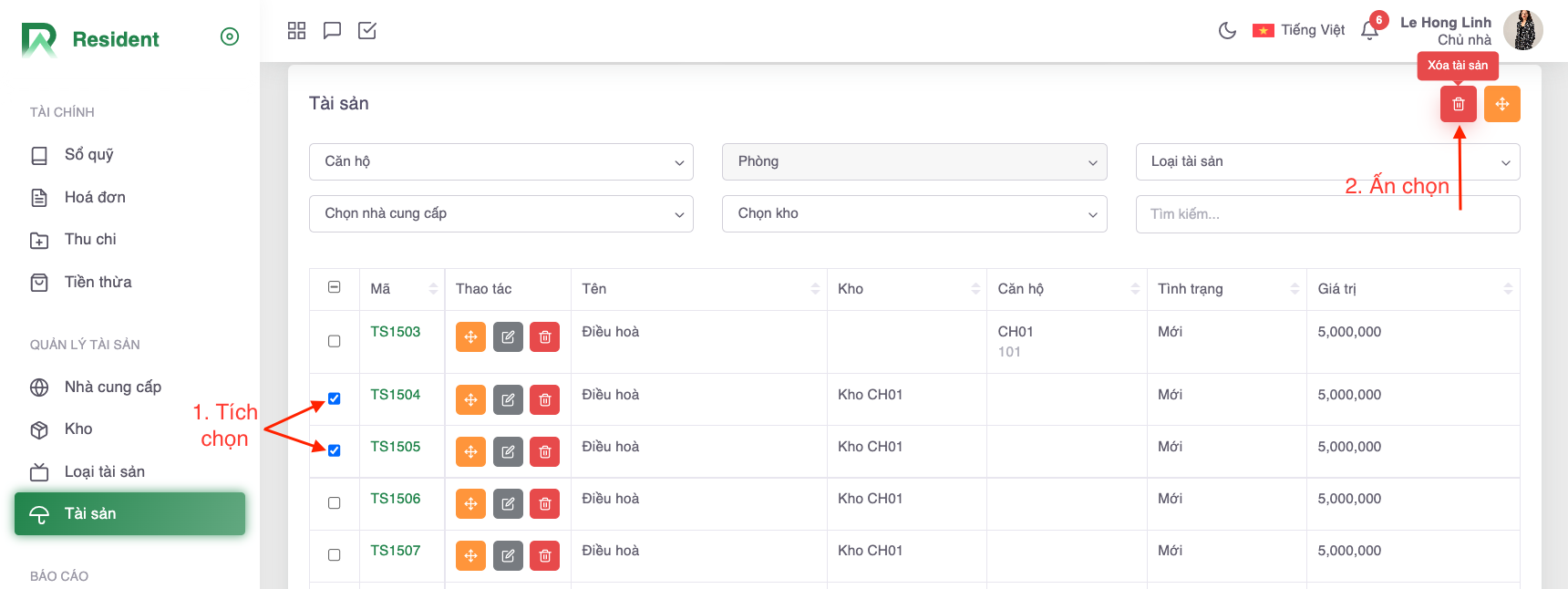This screenshot has width=1568, height=589.
Task: Move asset TS1507 with orange arrows icon
Action: (470, 555)
